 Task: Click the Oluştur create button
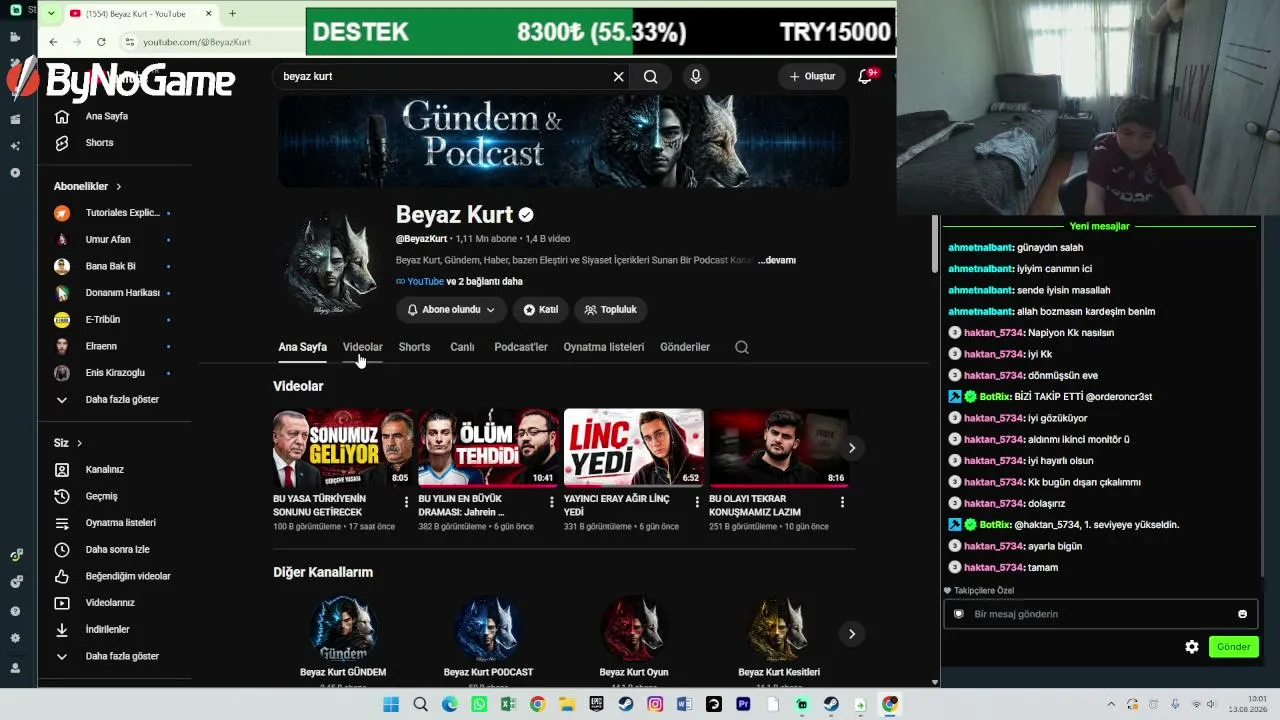point(812,76)
